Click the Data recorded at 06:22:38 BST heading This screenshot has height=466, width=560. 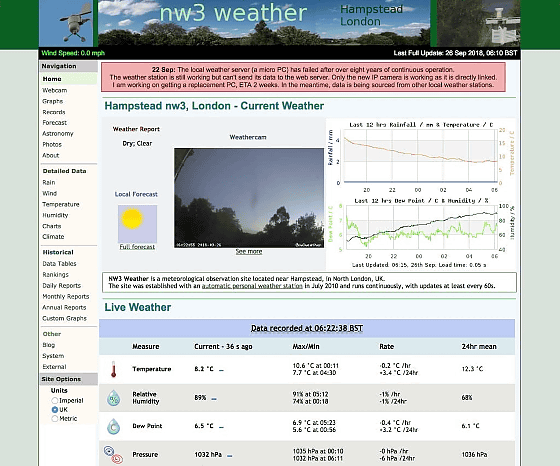307,328
